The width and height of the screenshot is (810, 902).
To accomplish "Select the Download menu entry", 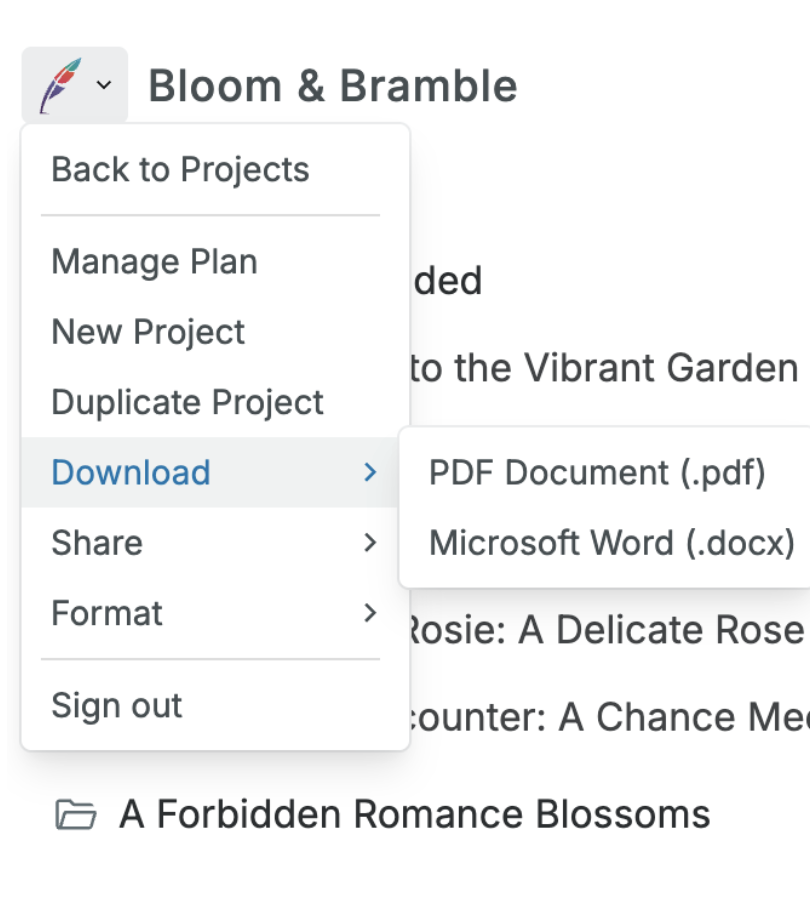I will (x=131, y=472).
